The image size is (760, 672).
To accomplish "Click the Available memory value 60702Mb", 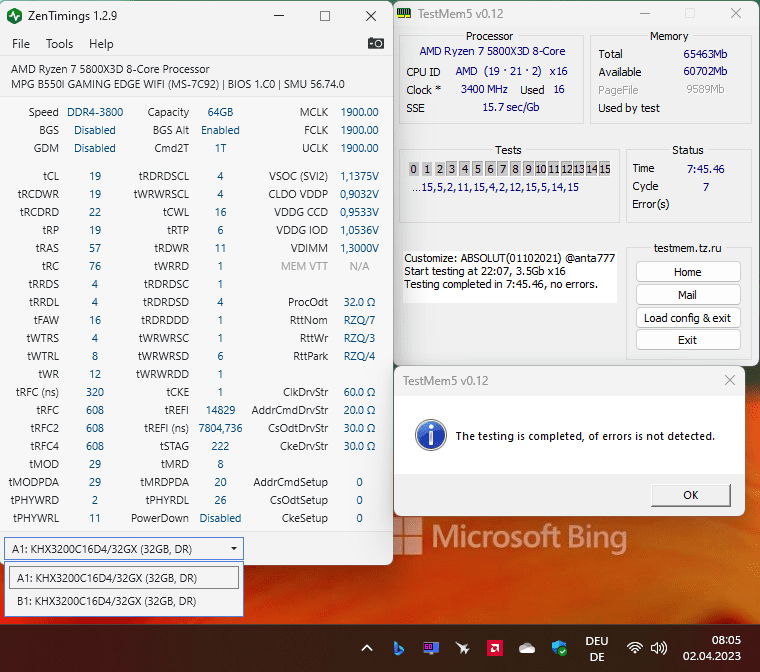I will [x=705, y=71].
